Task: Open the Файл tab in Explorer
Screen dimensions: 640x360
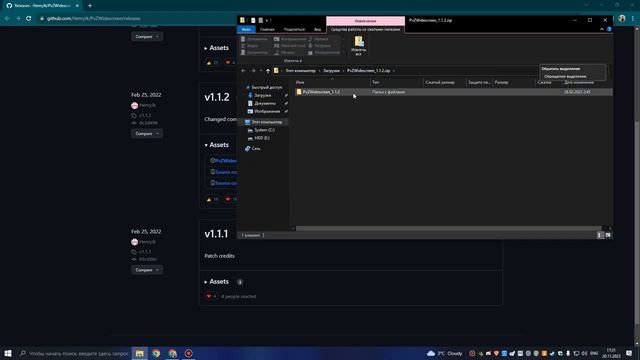Action: [246, 29]
